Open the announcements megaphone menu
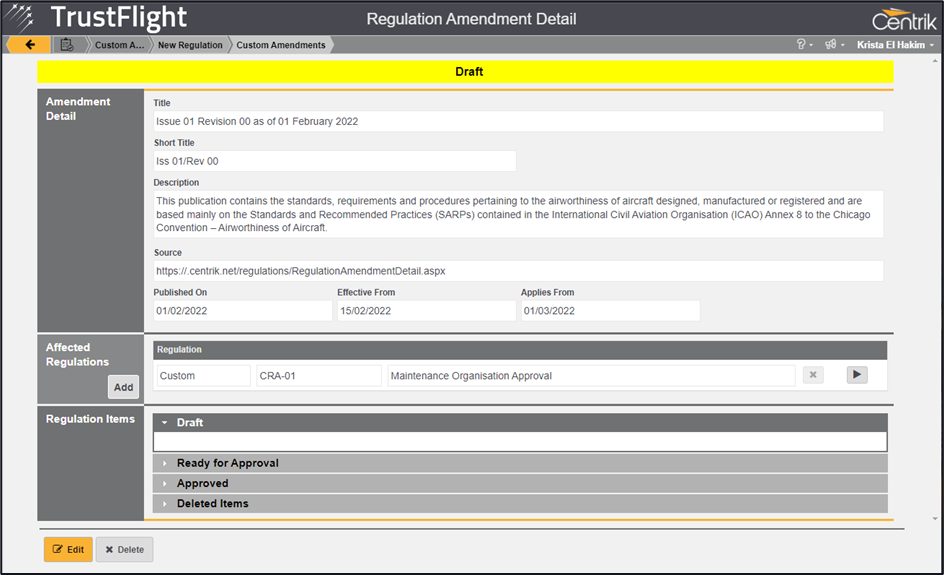 [832, 45]
